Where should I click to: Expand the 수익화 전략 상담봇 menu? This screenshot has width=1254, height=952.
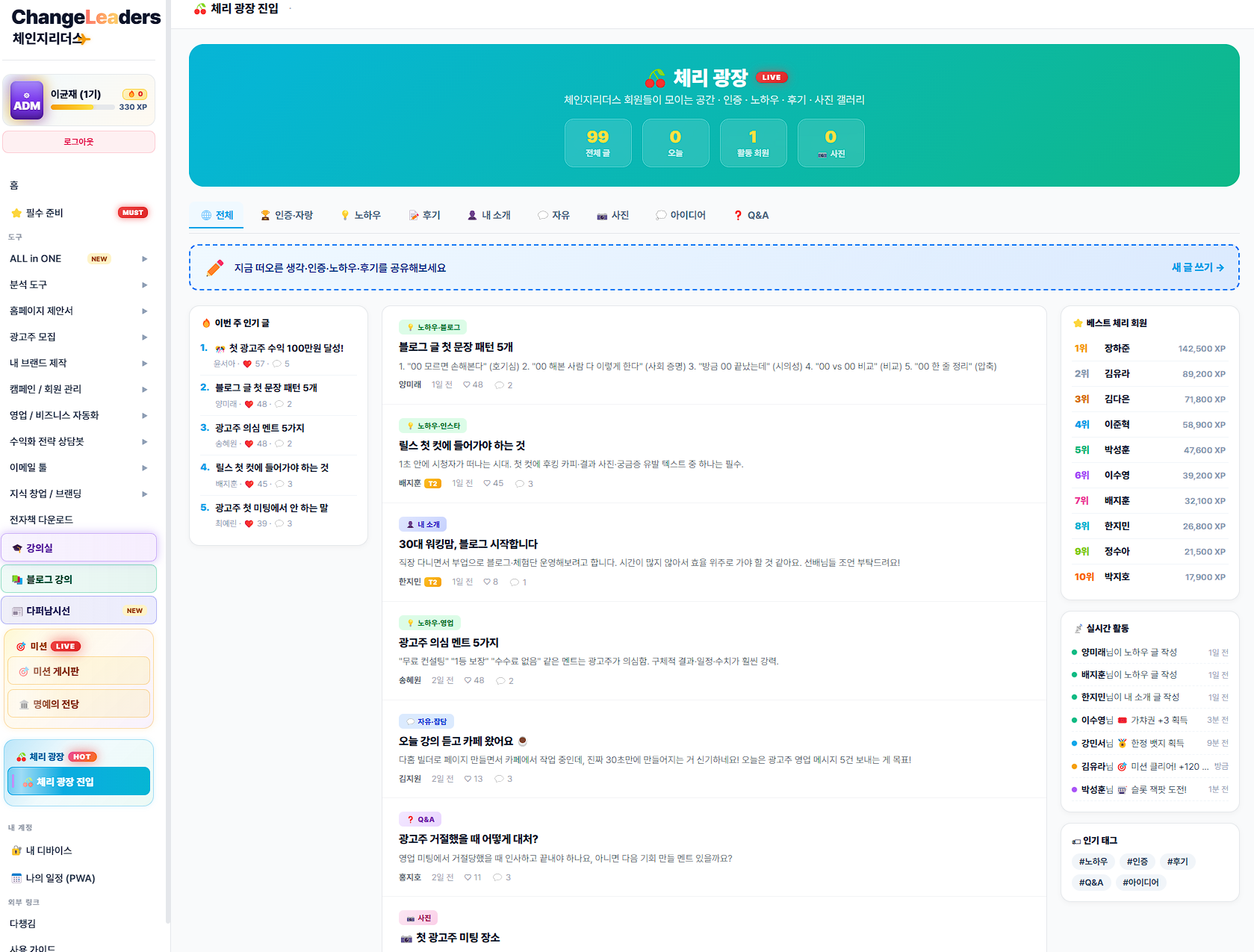tap(78, 442)
